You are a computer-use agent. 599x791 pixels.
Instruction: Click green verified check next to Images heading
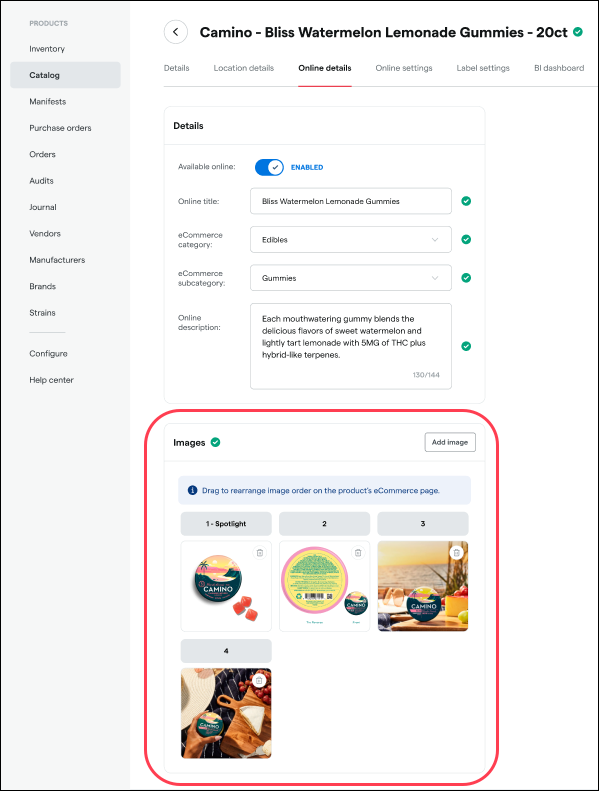[215, 442]
